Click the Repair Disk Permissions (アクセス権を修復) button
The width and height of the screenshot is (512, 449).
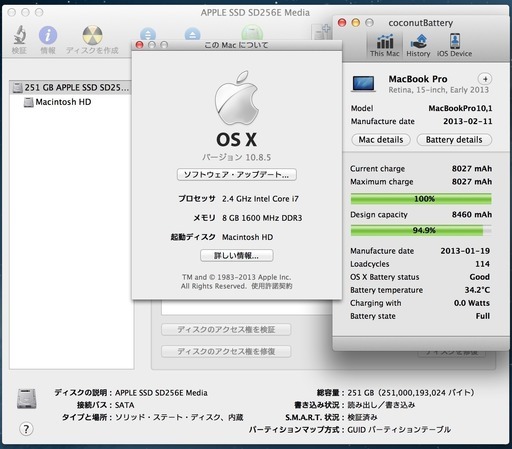pos(226,351)
